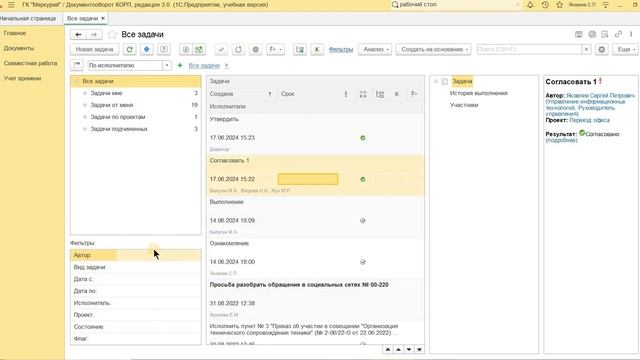Screen dimensions: 640x360
Task: Open favorites star in title bar
Action: (x=560, y=5)
